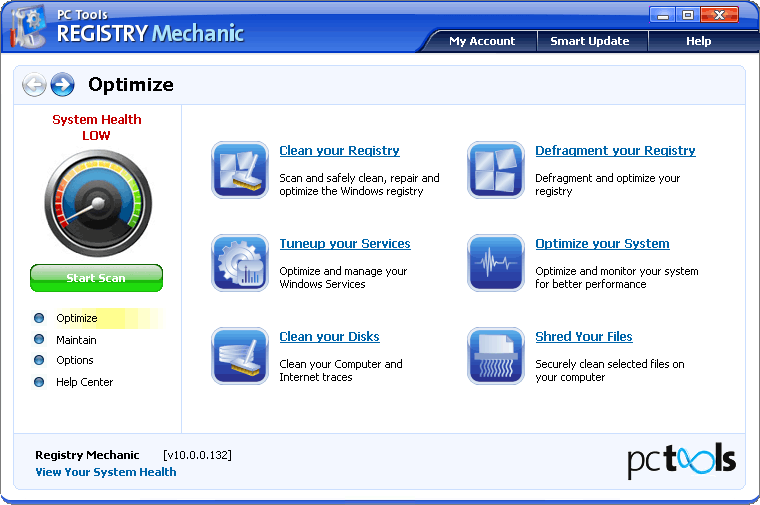Viewport: 760px width, 505px height.
Task: Click the Shred Your Files shredder icon
Action: (x=496, y=356)
